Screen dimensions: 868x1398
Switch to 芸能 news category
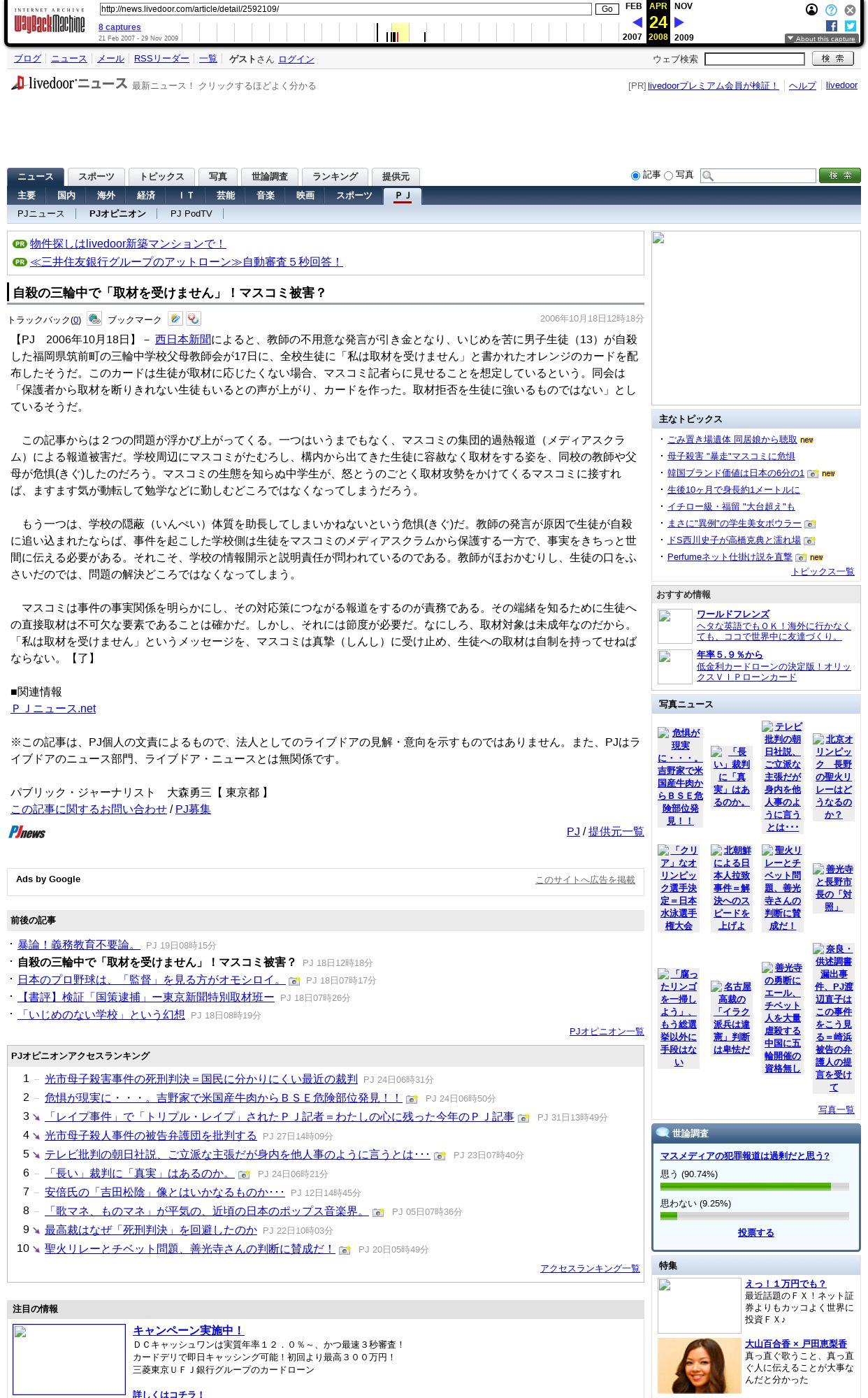point(226,196)
